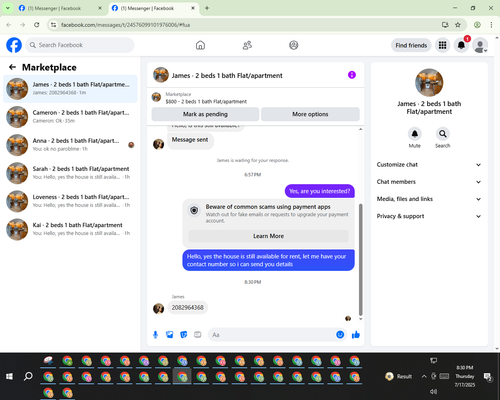Viewport: 500px width, 400px height.
Task: Reload the page button
Action: pos(37,25)
